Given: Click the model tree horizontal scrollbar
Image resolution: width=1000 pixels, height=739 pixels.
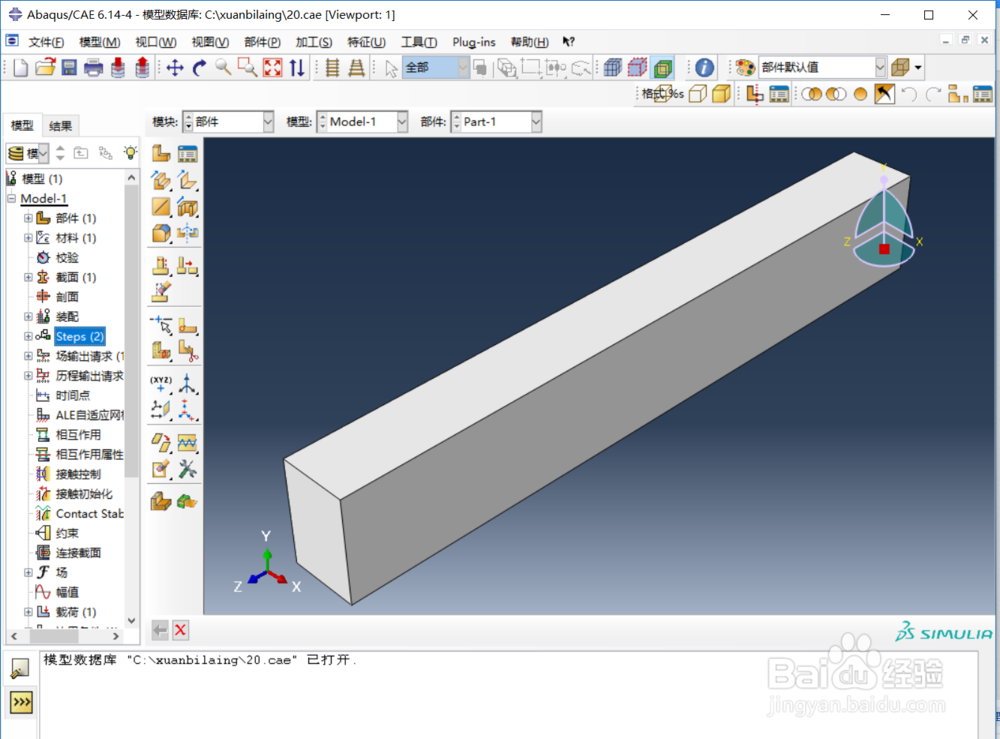Looking at the screenshot, I should pyautogui.click(x=54, y=636).
